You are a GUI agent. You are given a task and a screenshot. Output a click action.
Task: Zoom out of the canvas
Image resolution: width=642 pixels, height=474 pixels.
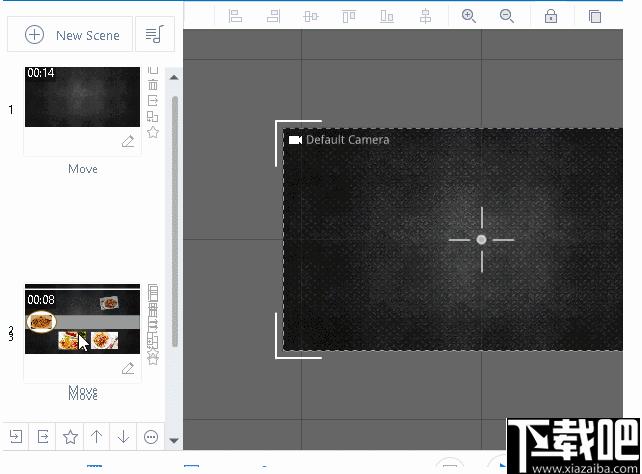tap(506, 16)
